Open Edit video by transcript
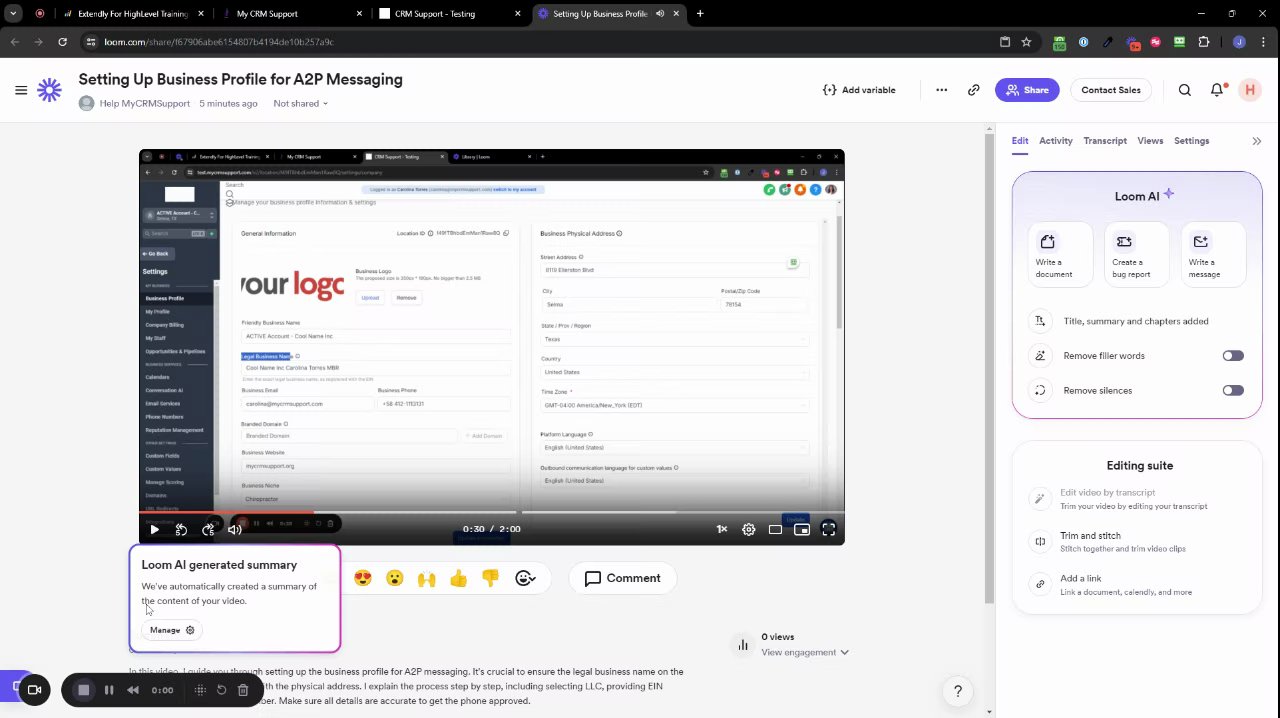Image resolution: width=1280 pixels, height=718 pixels. click(1137, 499)
